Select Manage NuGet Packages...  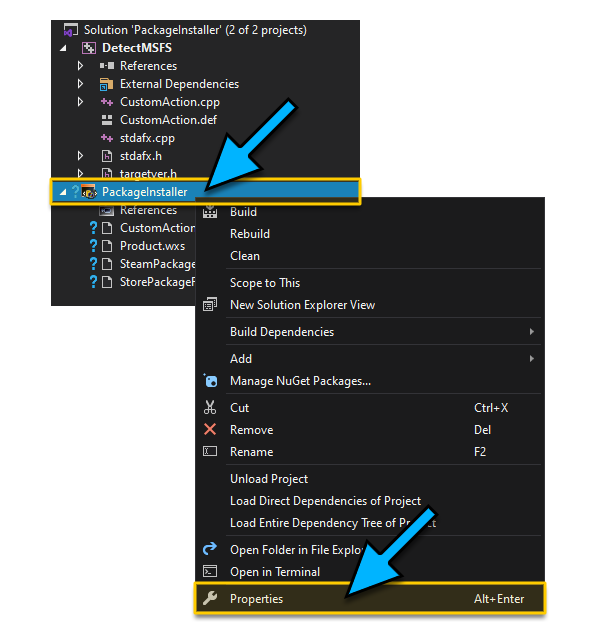[300, 381]
